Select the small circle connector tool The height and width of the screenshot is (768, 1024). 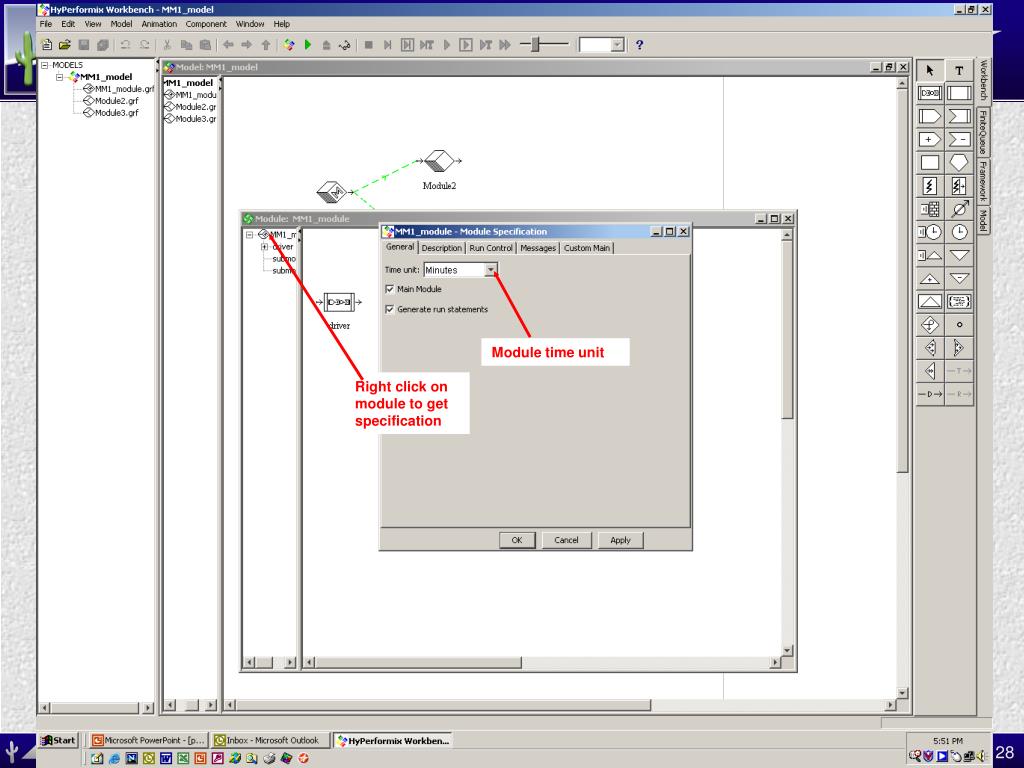click(959, 325)
